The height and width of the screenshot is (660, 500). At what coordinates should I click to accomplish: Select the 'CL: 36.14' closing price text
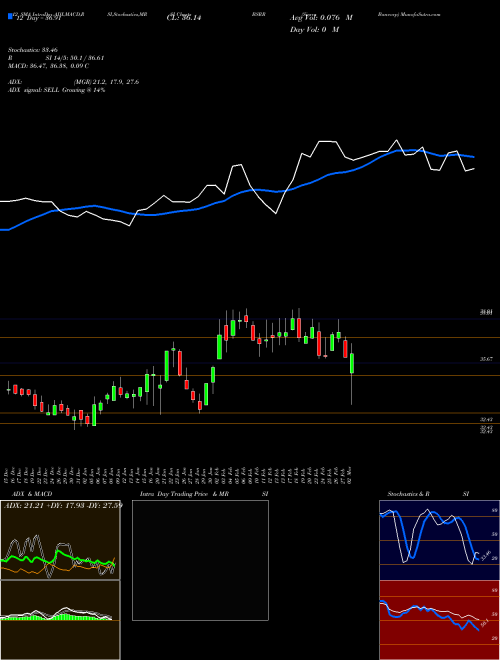(x=184, y=18)
